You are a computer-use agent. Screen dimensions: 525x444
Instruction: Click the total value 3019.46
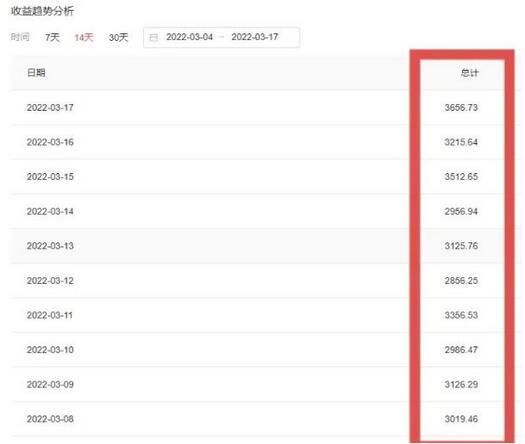[461, 419]
